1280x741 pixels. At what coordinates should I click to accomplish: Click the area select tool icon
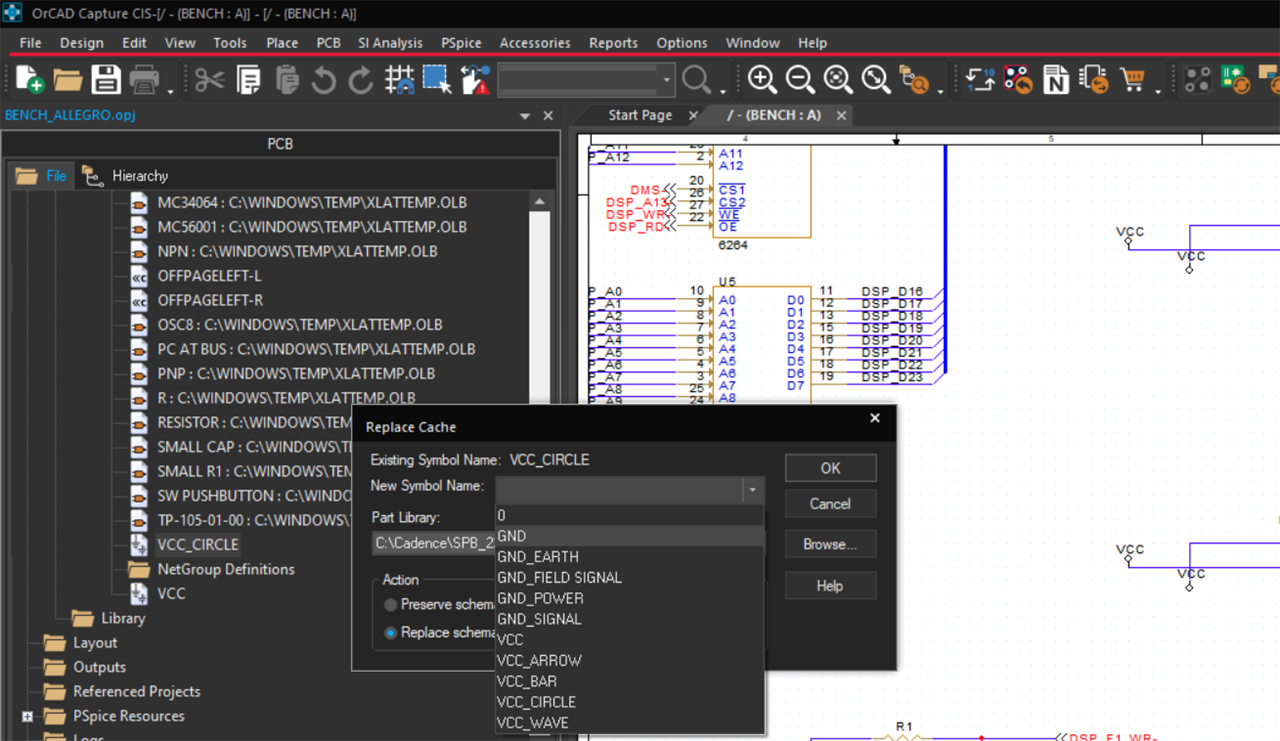[437, 80]
